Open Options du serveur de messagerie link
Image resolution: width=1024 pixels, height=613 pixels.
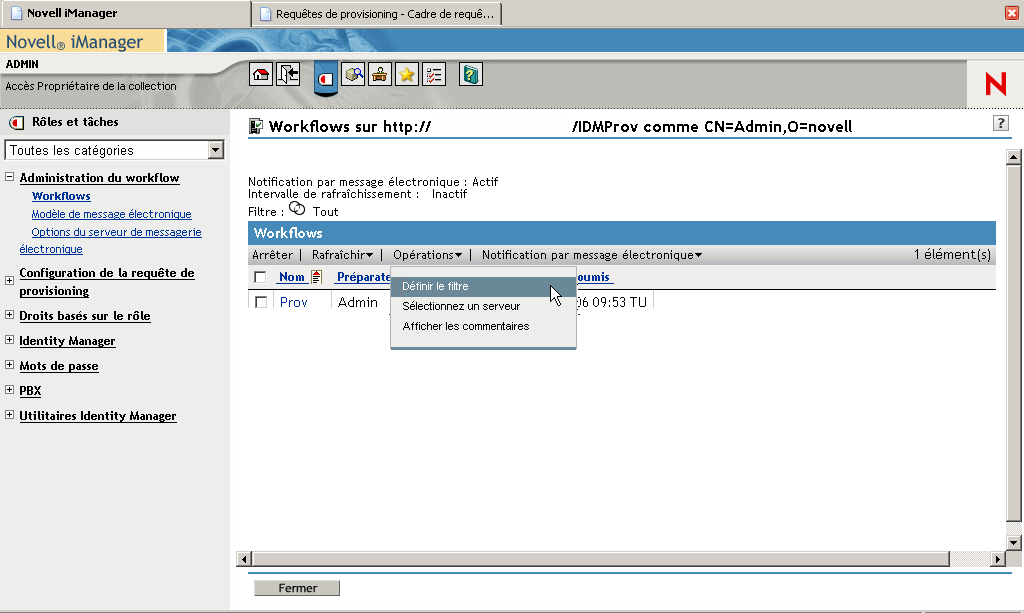point(110,240)
